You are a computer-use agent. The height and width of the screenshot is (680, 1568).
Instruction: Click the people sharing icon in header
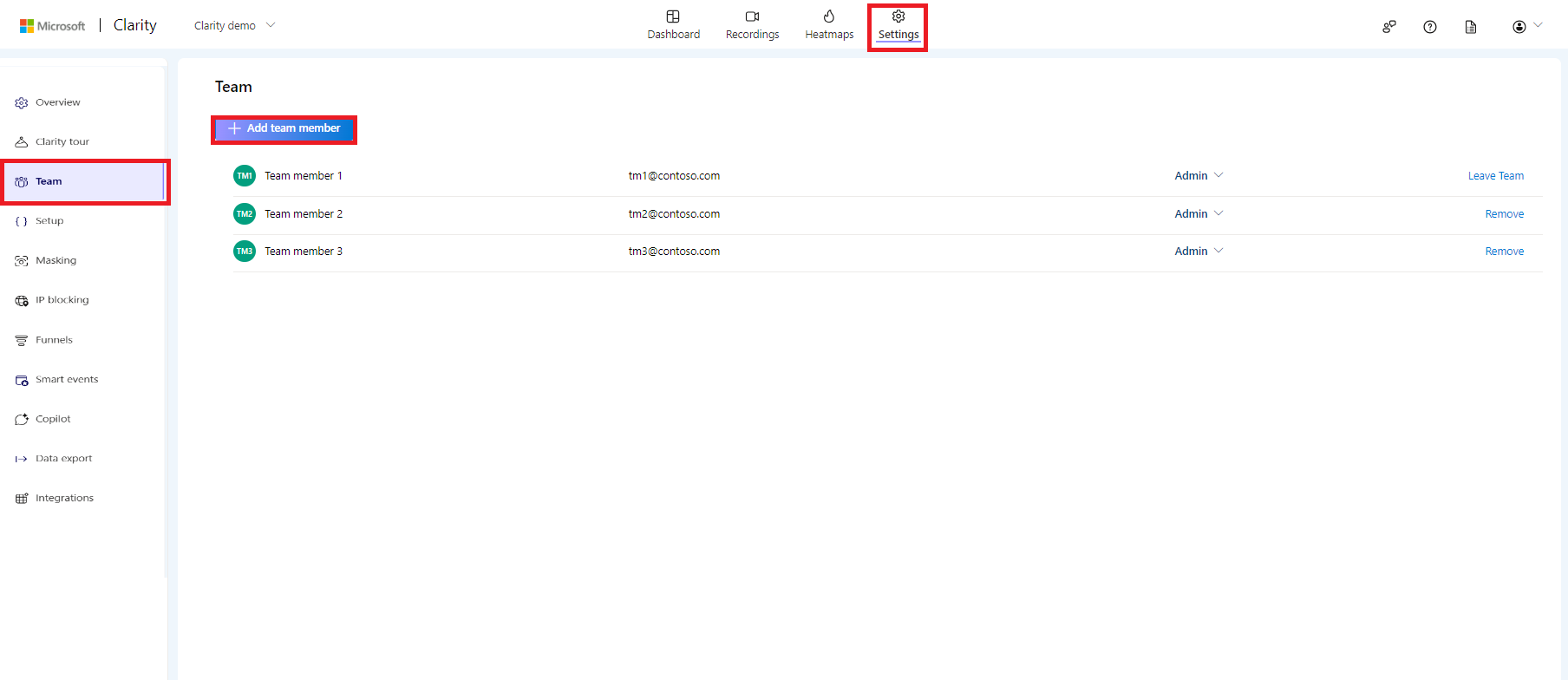click(1389, 27)
